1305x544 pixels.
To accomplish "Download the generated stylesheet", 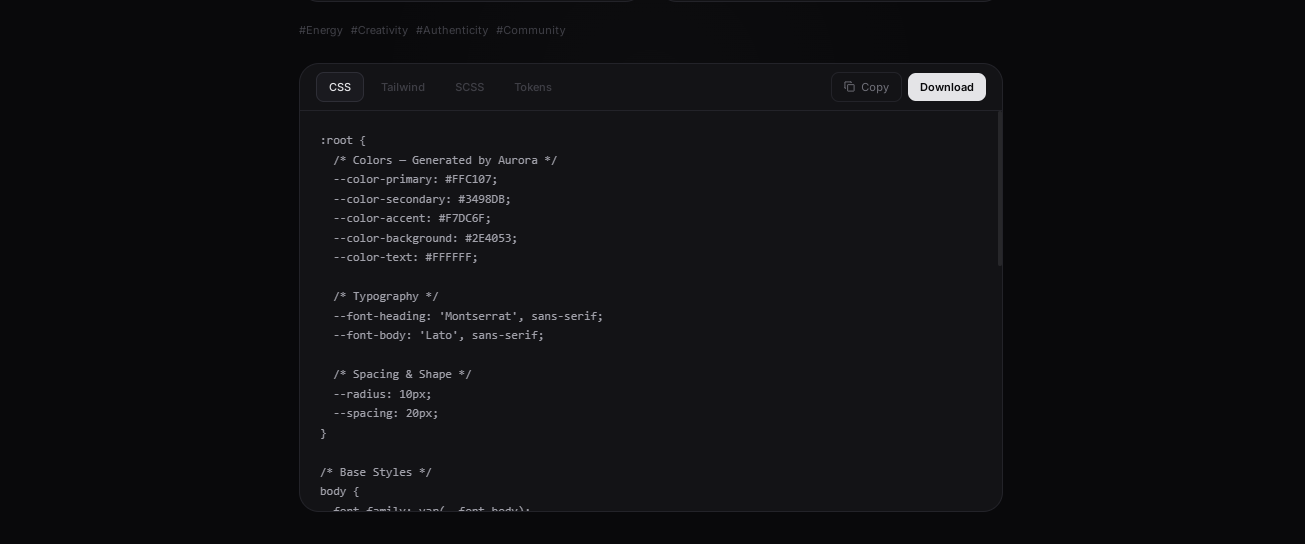I will tap(946, 87).
